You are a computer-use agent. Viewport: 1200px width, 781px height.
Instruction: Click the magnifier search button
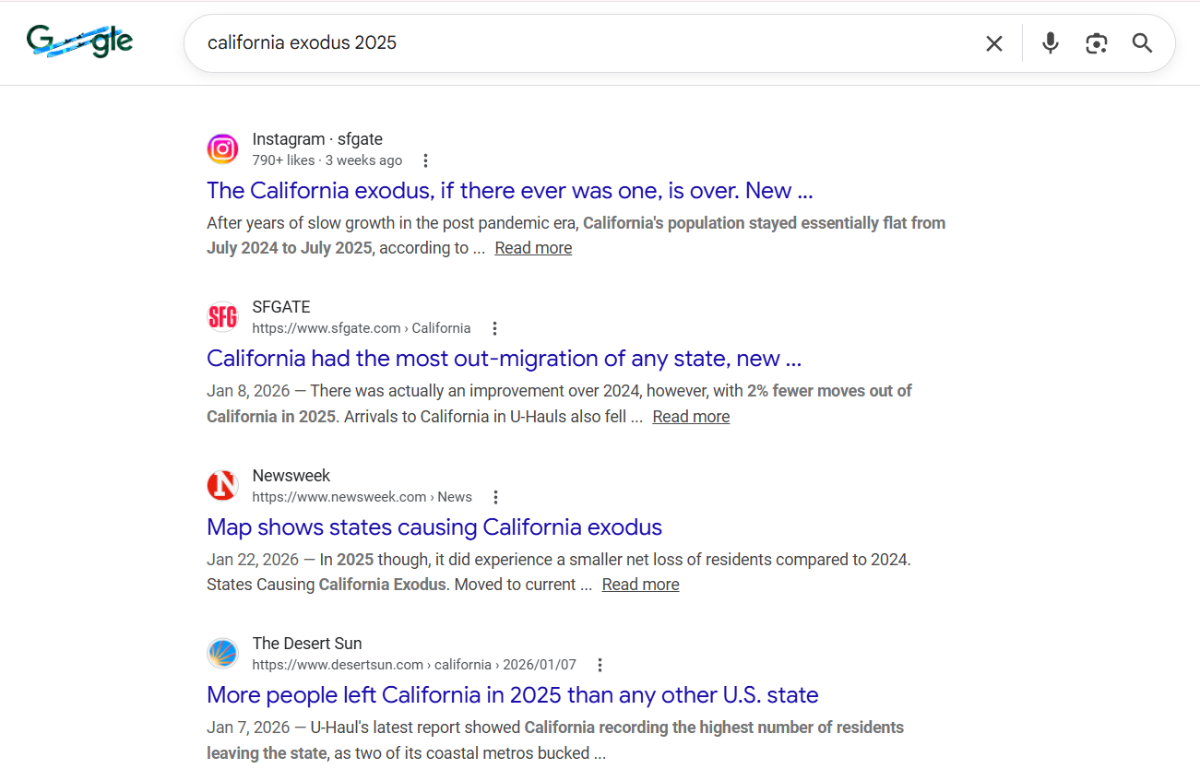(1142, 43)
